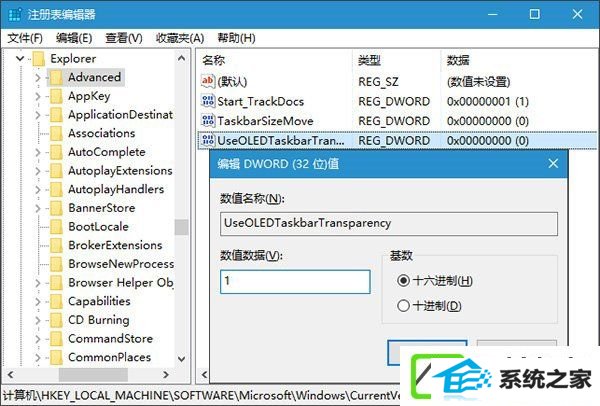Click the UseOLEDTaskbarTransparency DWORD value icon
This screenshot has height=406, width=600.
click(208, 140)
